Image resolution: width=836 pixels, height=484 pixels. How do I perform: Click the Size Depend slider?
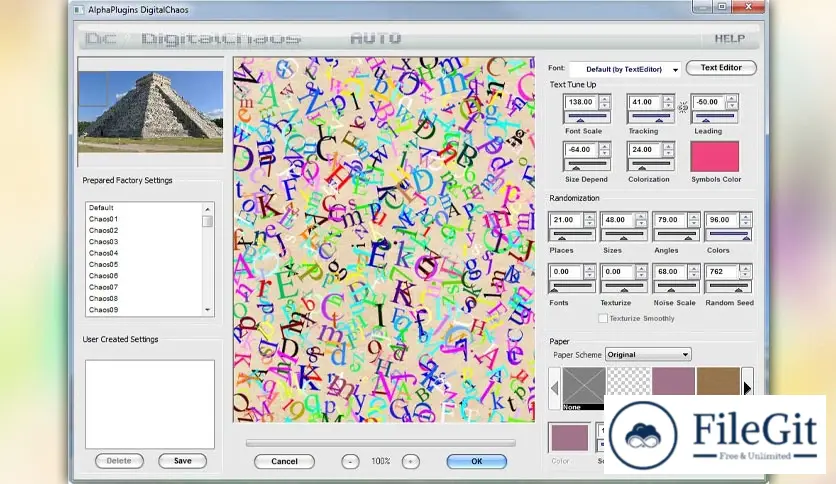click(586, 165)
